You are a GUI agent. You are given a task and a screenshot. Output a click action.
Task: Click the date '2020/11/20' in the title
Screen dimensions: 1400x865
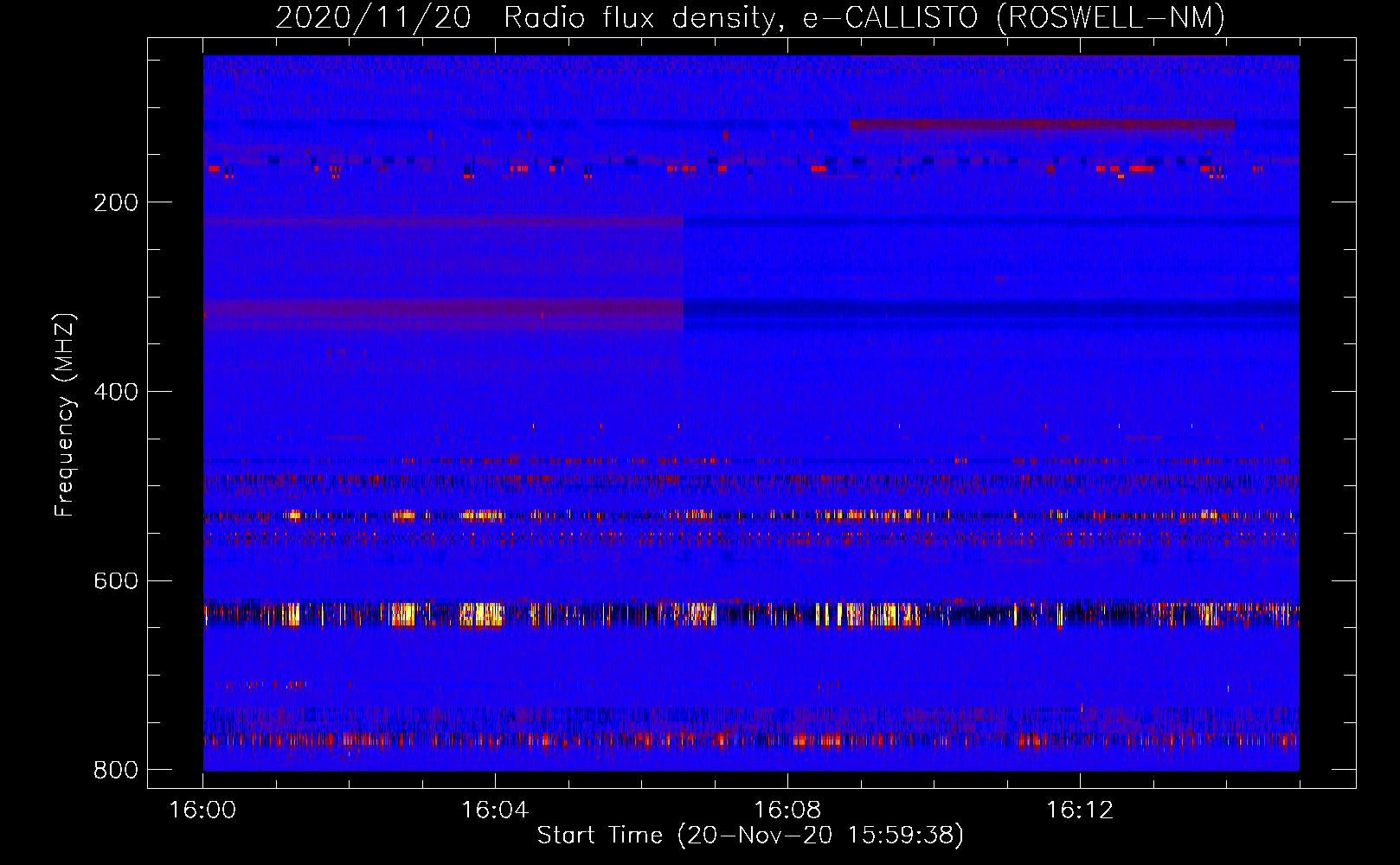tap(373, 18)
